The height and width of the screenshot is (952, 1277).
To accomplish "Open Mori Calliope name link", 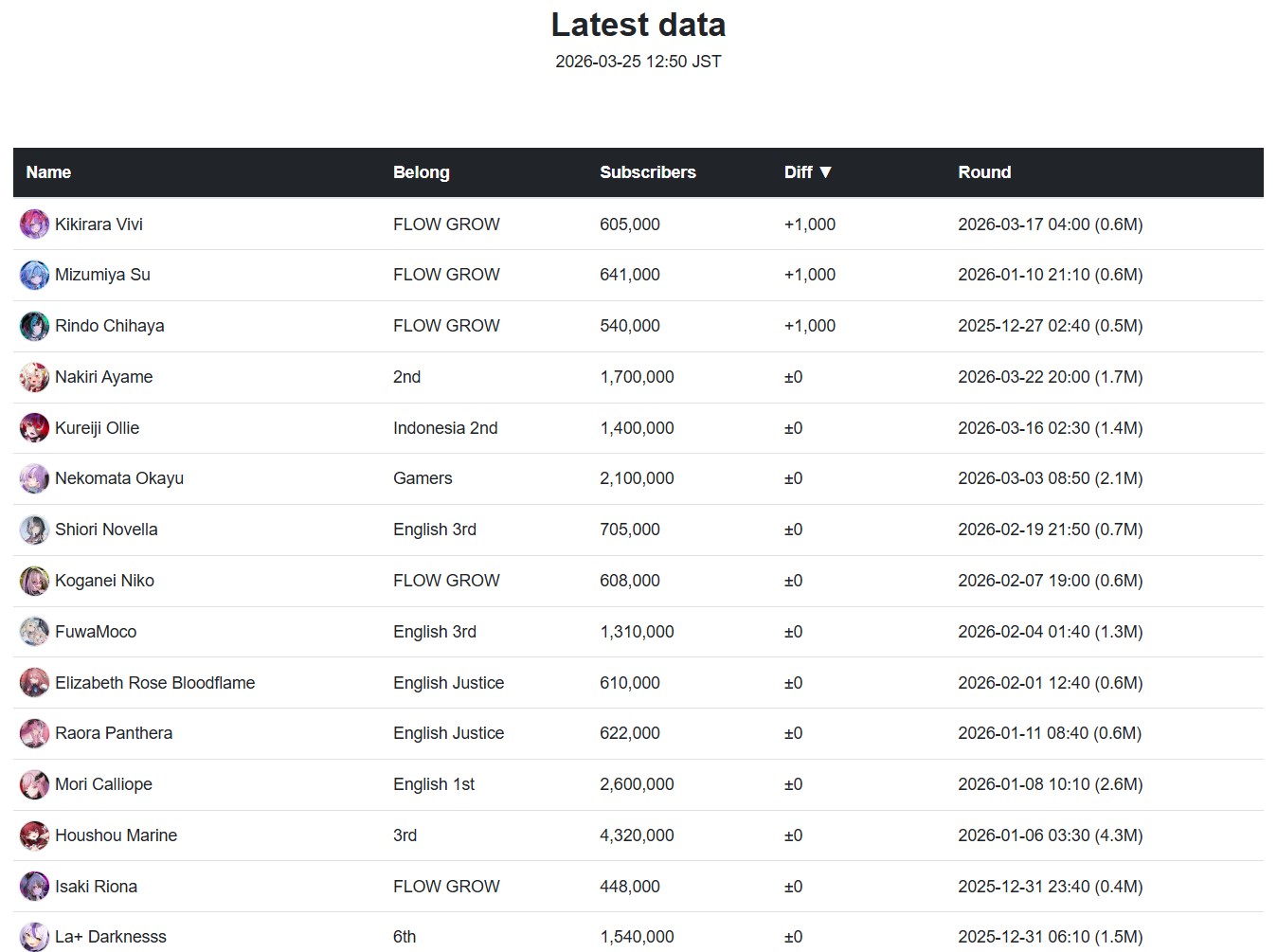I will coord(103,784).
